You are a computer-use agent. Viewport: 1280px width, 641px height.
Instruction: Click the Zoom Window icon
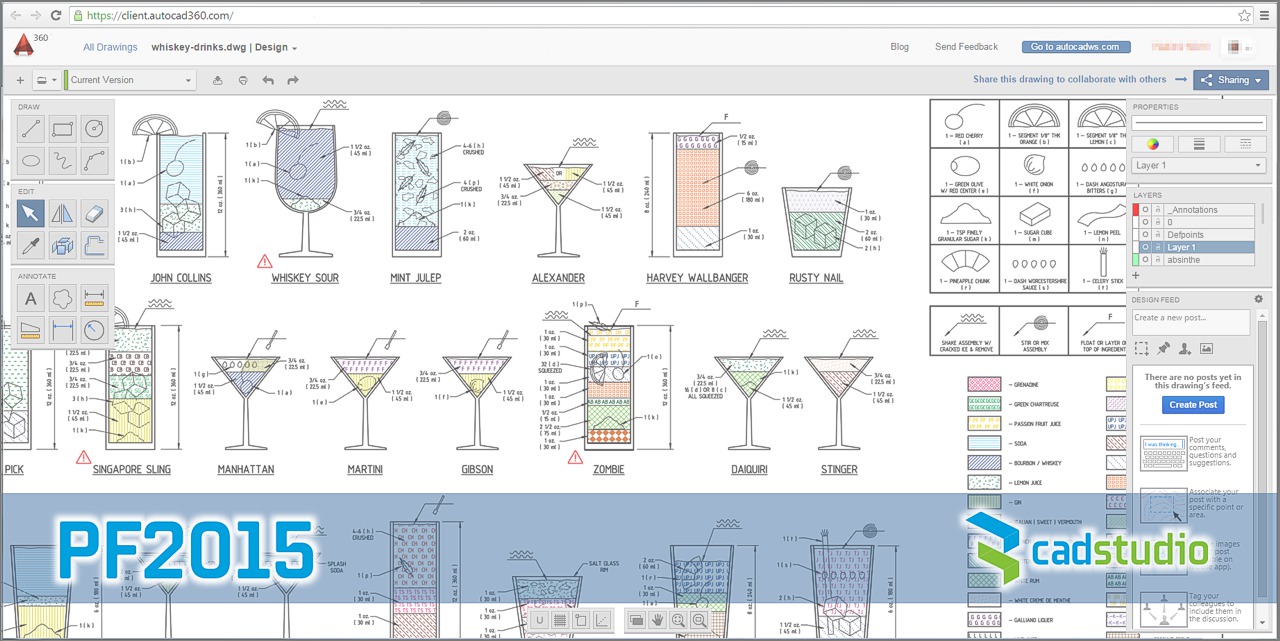tap(699, 621)
